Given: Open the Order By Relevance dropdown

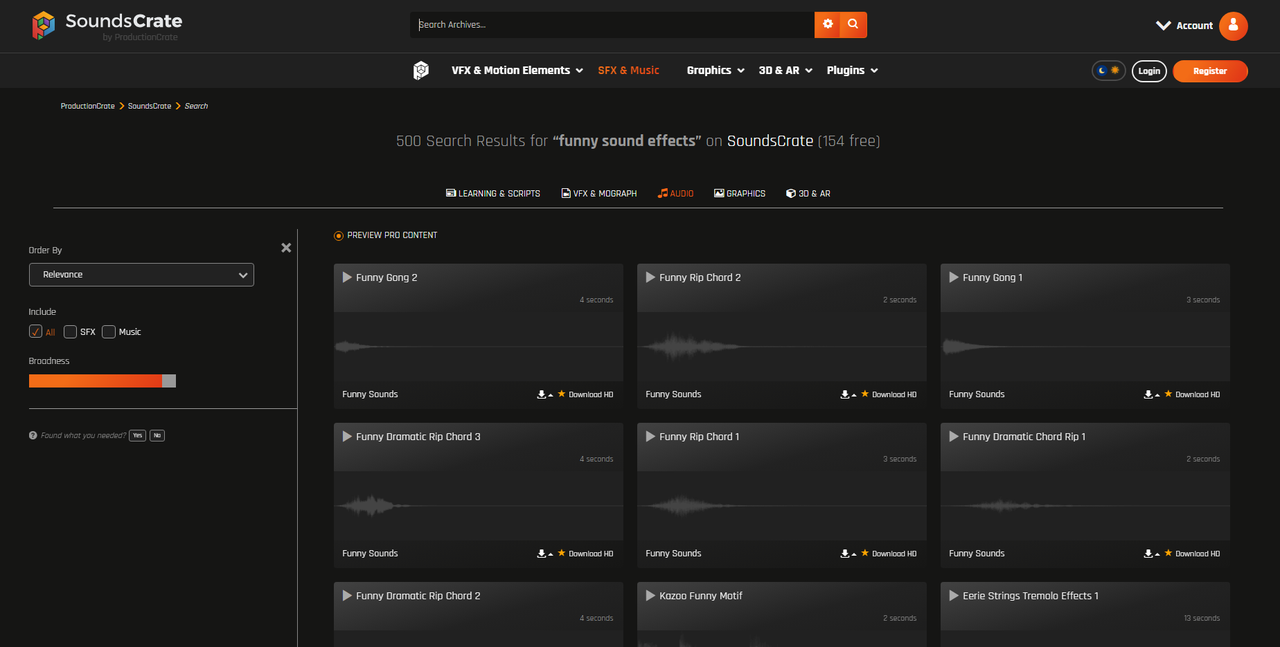Looking at the screenshot, I should (x=141, y=274).
